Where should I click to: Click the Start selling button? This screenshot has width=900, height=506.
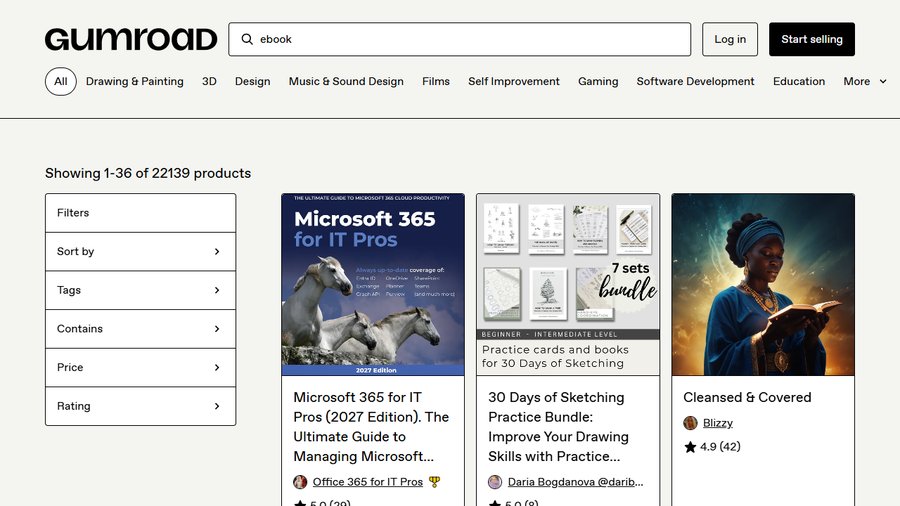812,39
